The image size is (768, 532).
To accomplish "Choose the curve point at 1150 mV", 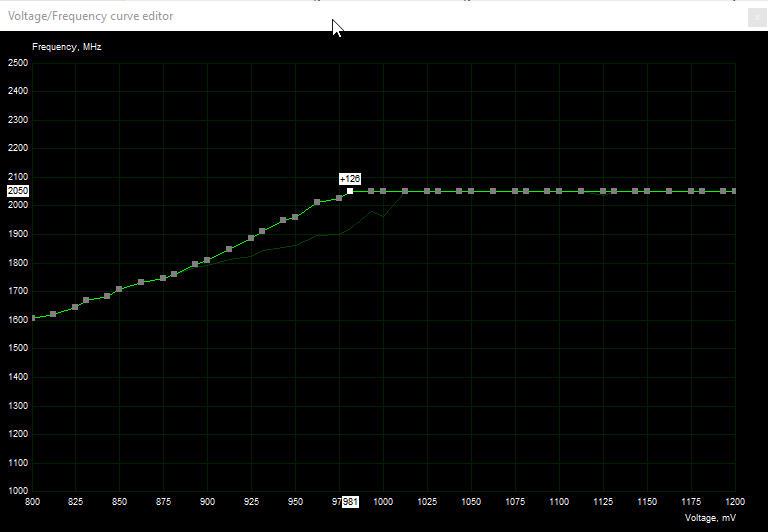I will [x=647, y=191].
